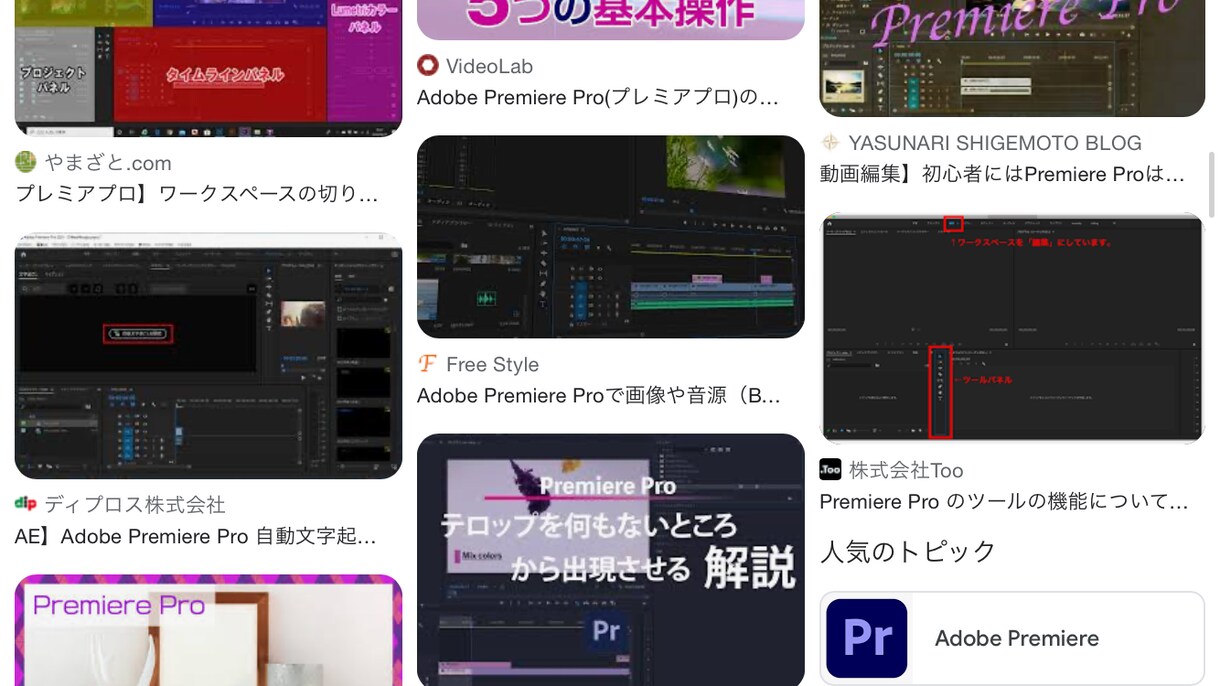1220x686 pixels.
Task: Open the Adobe Premiere Proで画像や音源 title
Action: pyautogui.click(x=599, y=396)
